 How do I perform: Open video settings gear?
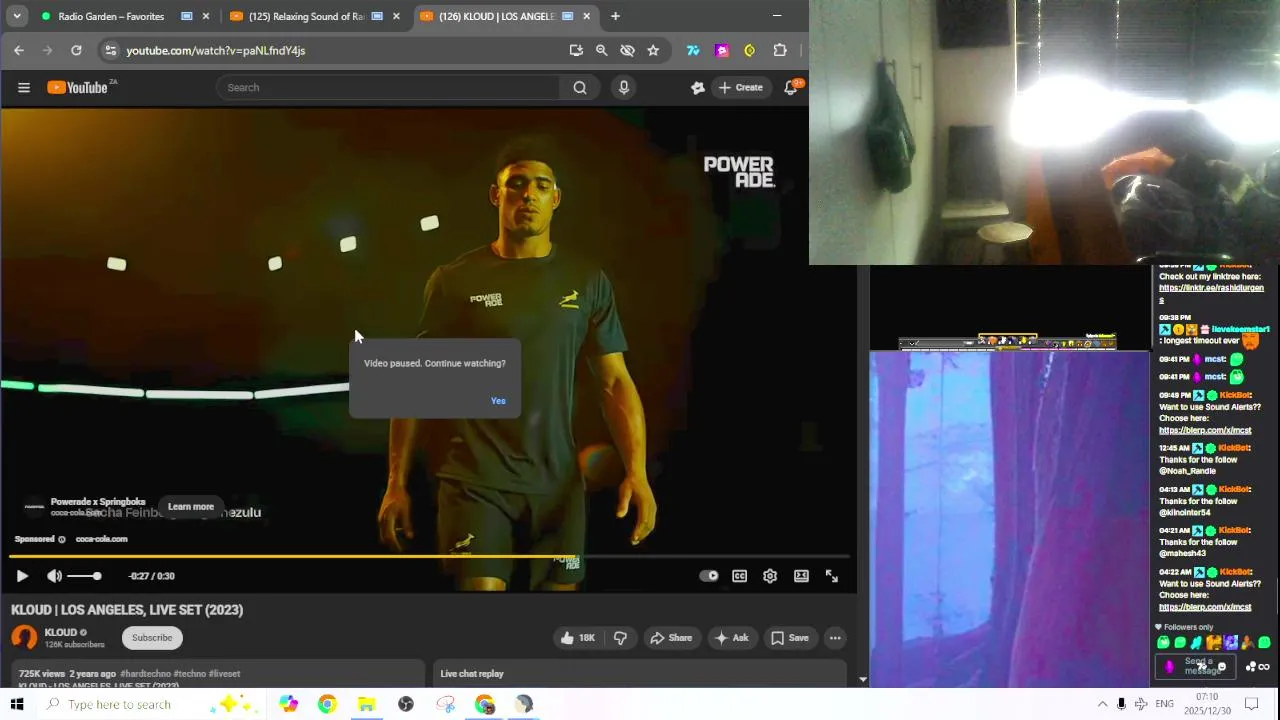[x=770, y=576]
